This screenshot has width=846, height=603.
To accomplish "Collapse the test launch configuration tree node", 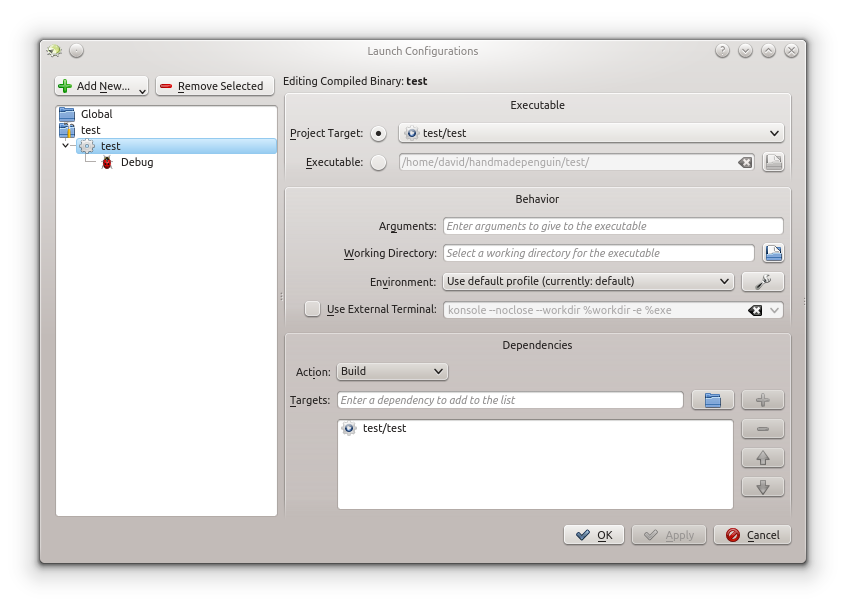I will [x=66, y=146].
